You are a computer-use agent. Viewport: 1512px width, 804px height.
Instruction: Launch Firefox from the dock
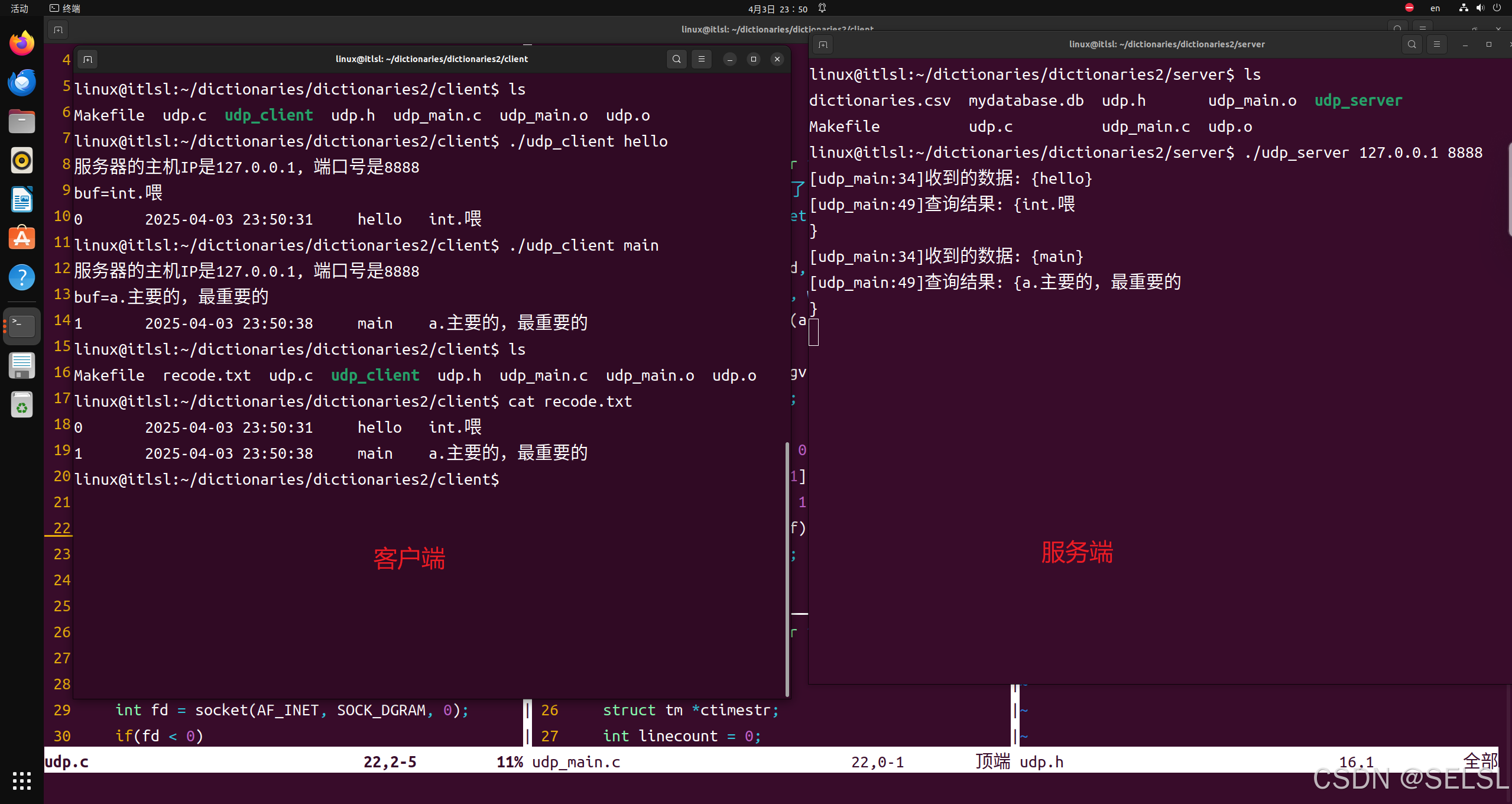[21, 43]
